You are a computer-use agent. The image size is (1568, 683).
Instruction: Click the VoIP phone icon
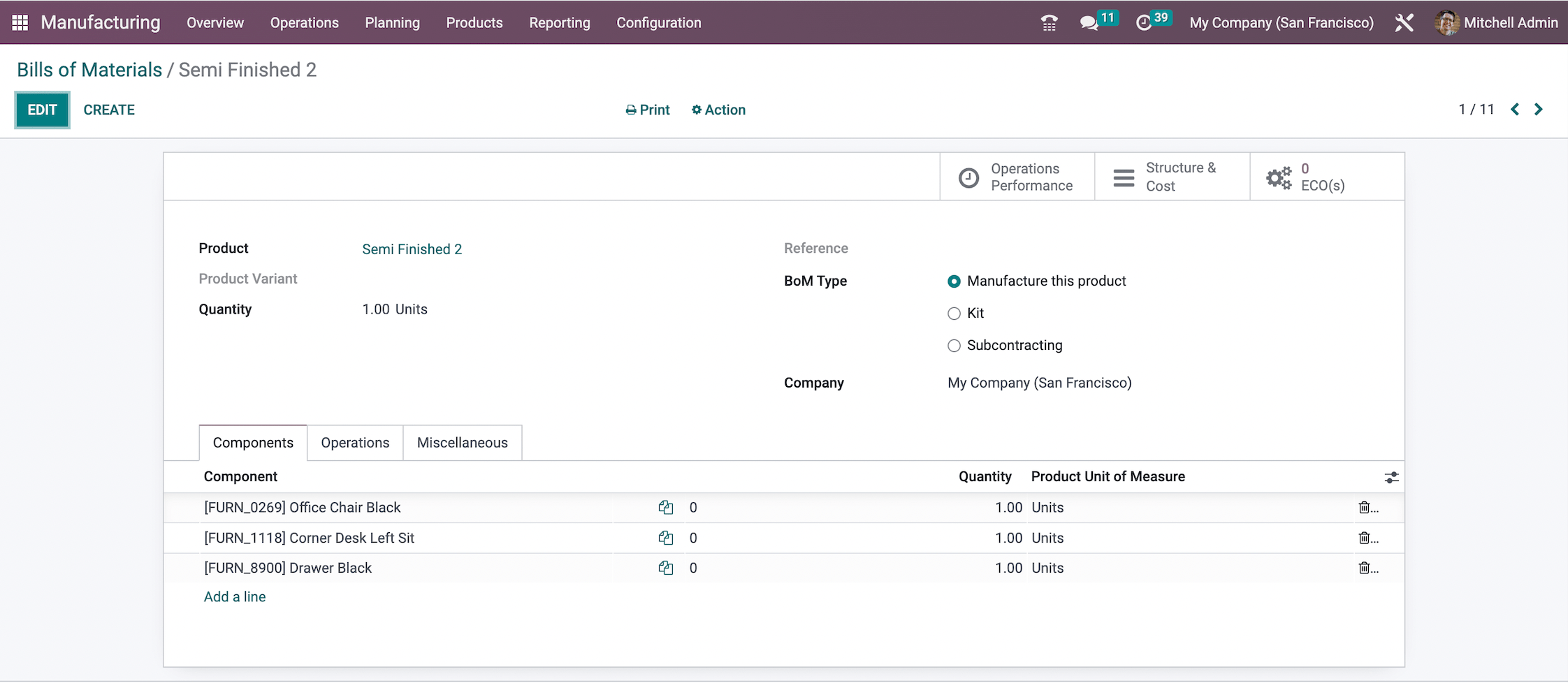1049,23
